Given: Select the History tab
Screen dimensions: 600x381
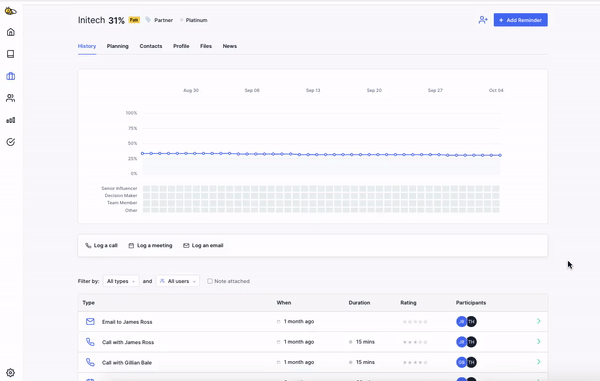Looking at the screenshot, I should [x=87, y=46].
